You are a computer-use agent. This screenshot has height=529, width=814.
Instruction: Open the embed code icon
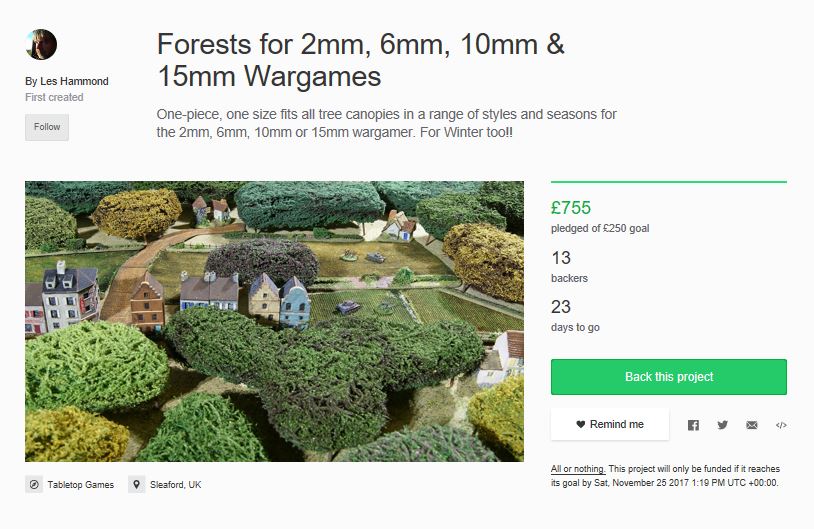click(781, 425)
